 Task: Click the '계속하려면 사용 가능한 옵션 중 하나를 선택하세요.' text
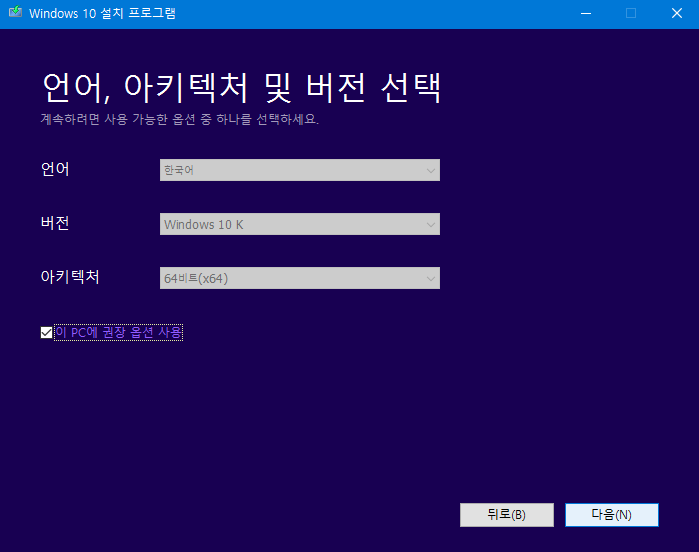coord(180,119)
